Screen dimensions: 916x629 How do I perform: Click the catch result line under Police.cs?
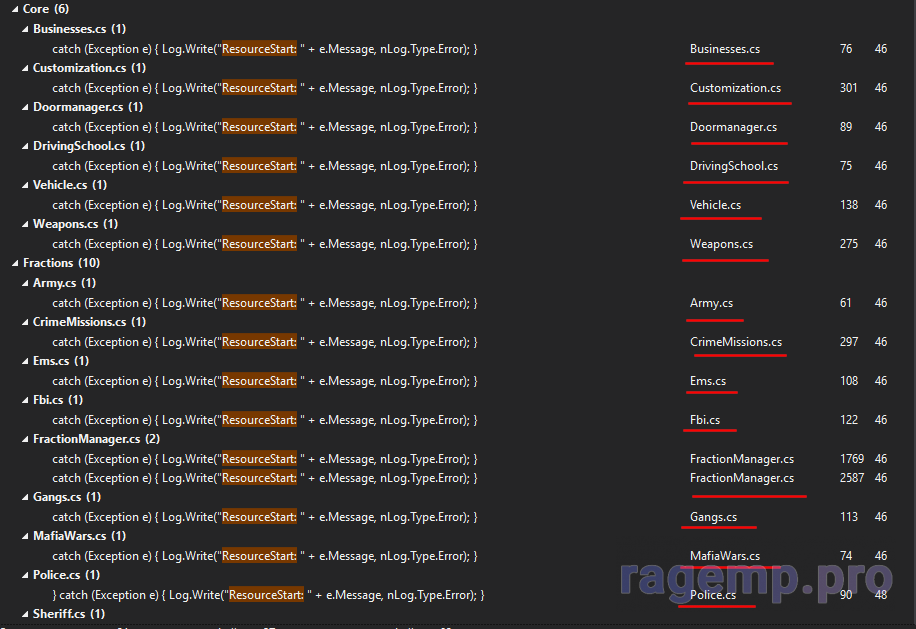(270, 595)
